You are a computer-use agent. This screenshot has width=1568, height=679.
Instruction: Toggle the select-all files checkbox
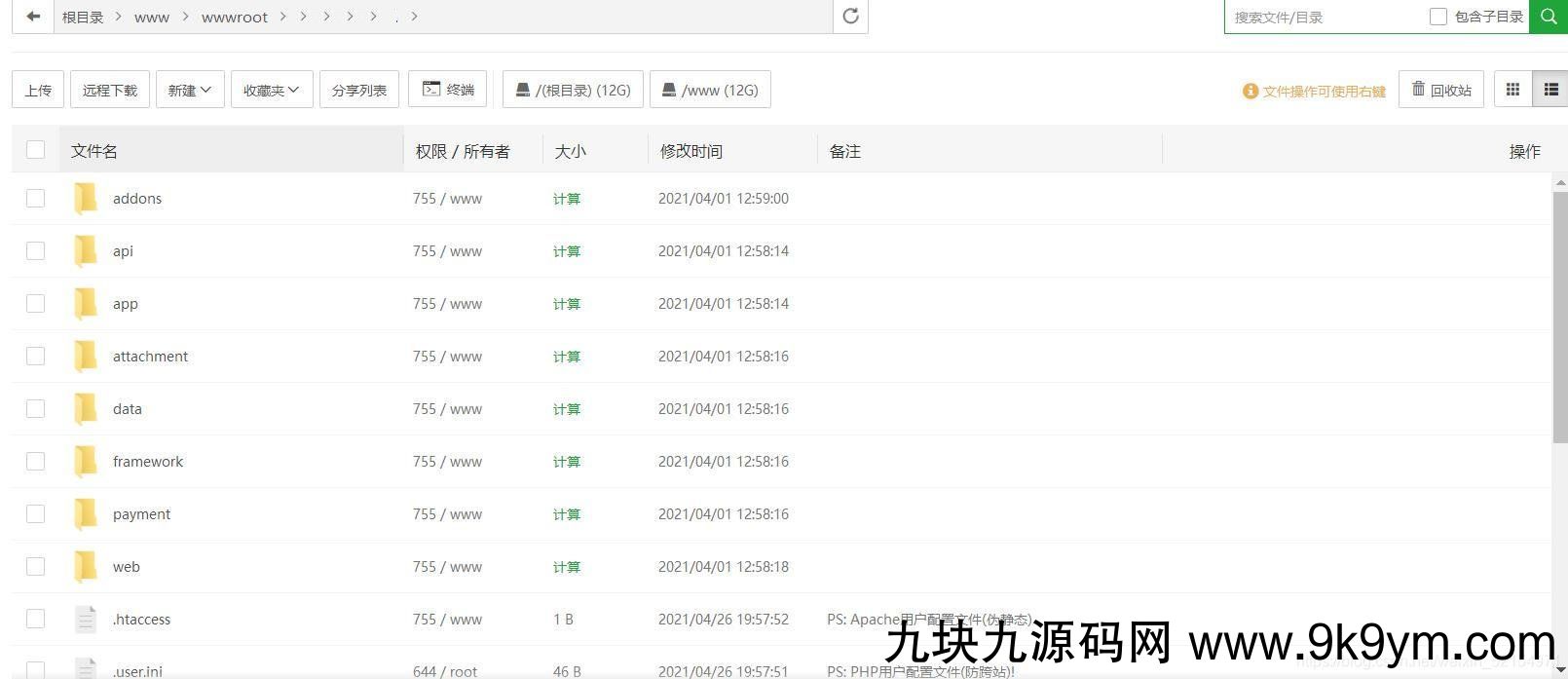tap(36, 150)
